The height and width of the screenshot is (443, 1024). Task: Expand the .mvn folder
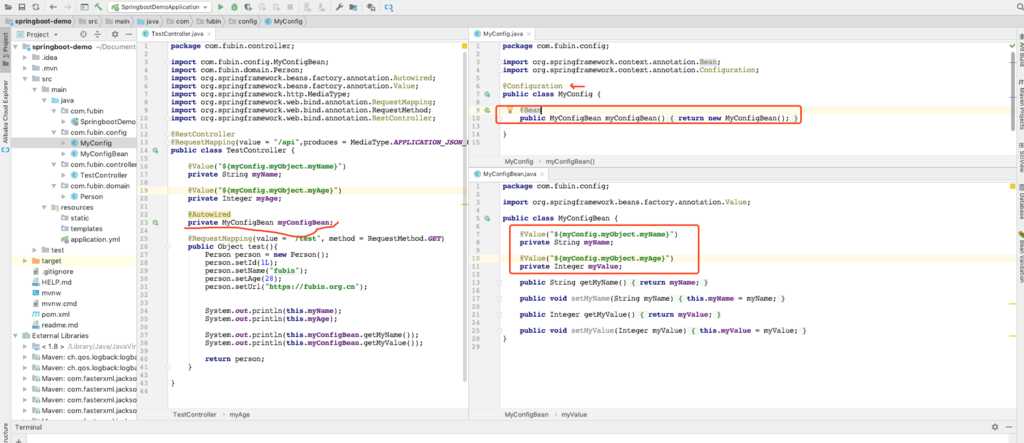pos(26,68)
